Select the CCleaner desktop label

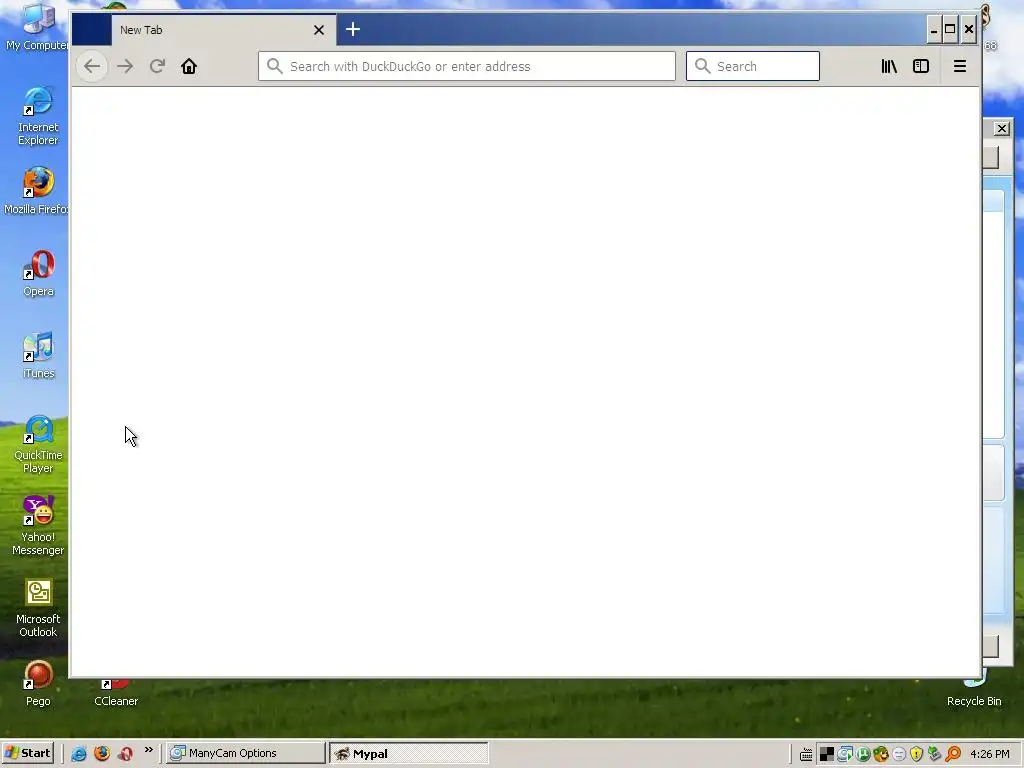pos(116,701)
